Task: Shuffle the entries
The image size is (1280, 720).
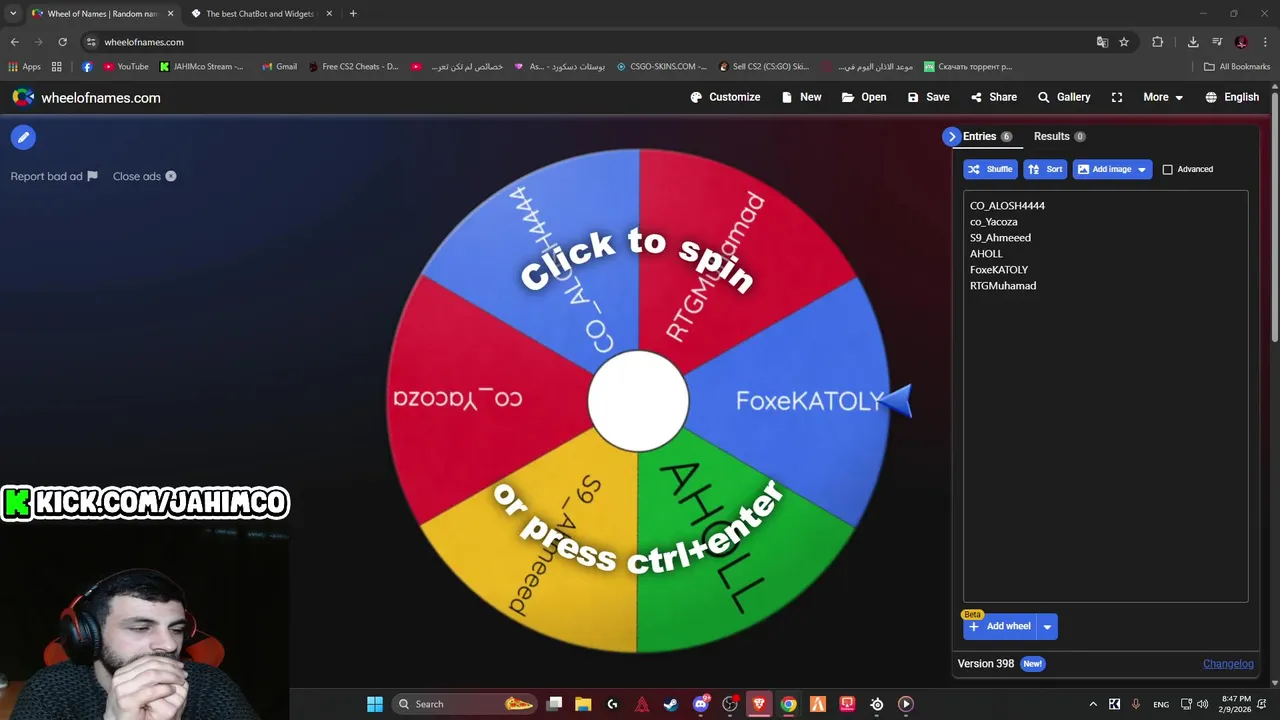Action: [990, 169]
